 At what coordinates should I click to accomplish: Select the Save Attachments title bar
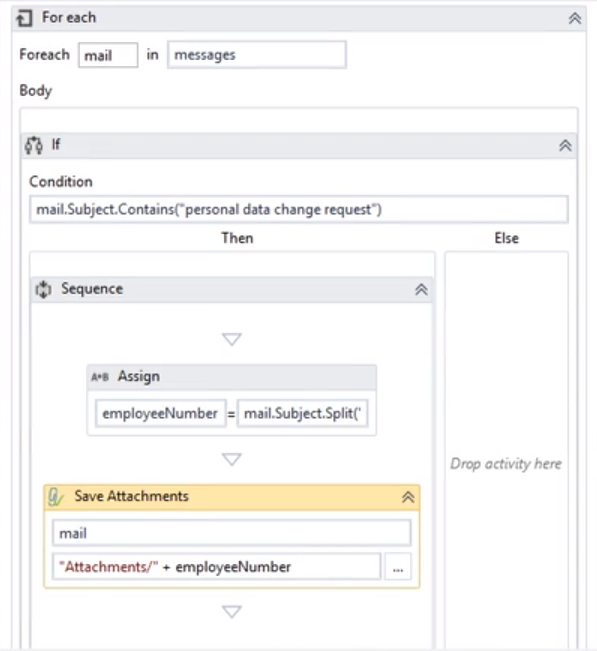click(232, 497)
